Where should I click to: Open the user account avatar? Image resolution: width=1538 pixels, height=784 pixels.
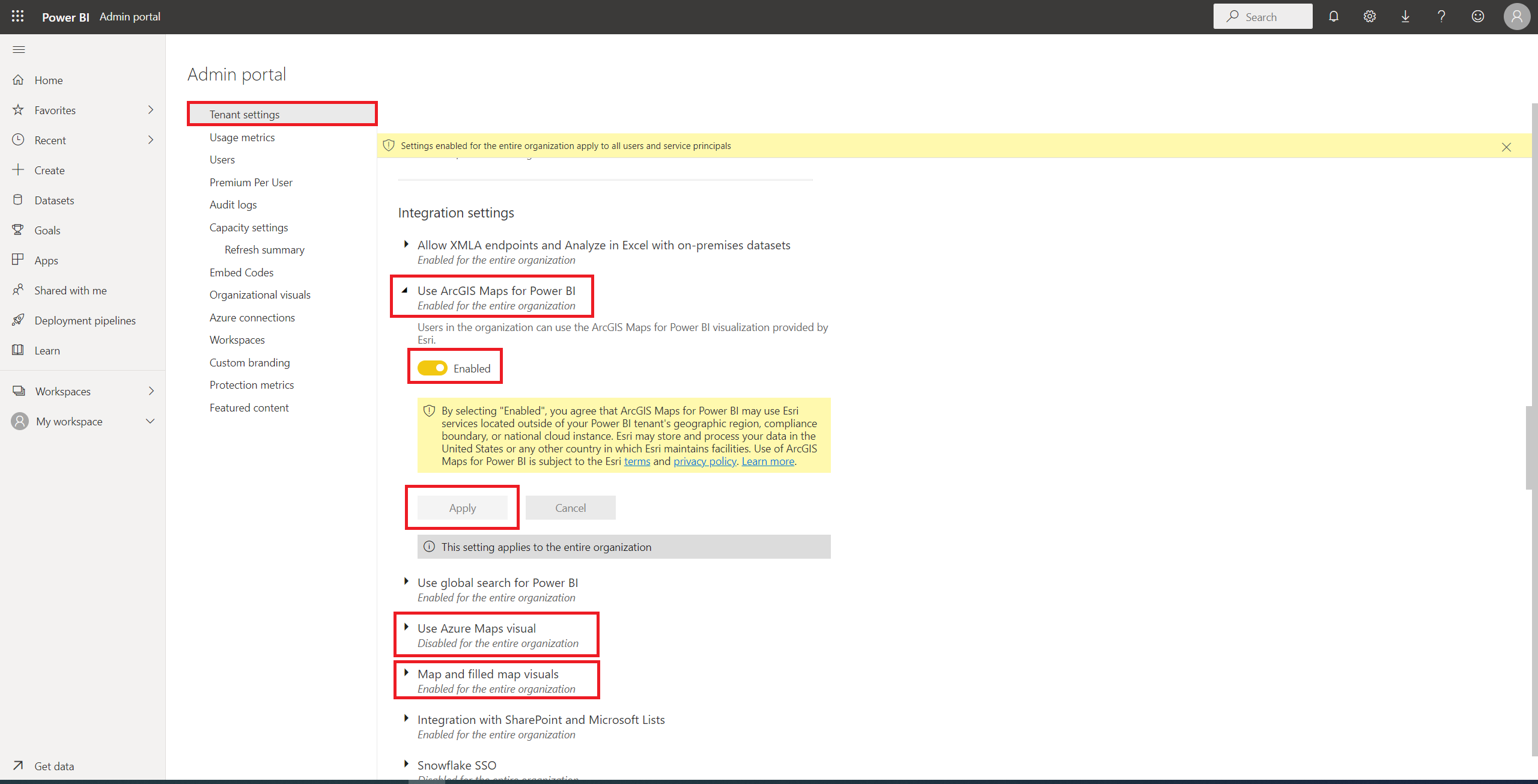tap(1516, 16)
